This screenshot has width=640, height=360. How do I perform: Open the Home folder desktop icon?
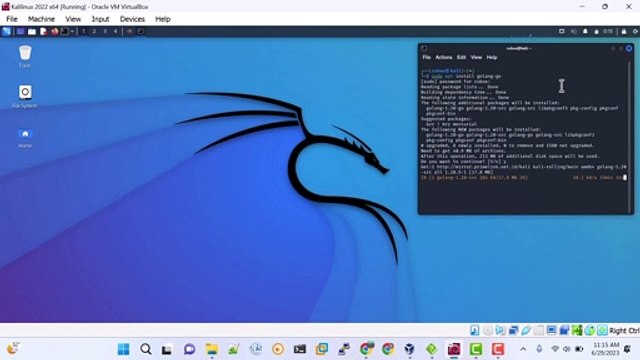tap(25, 138)
